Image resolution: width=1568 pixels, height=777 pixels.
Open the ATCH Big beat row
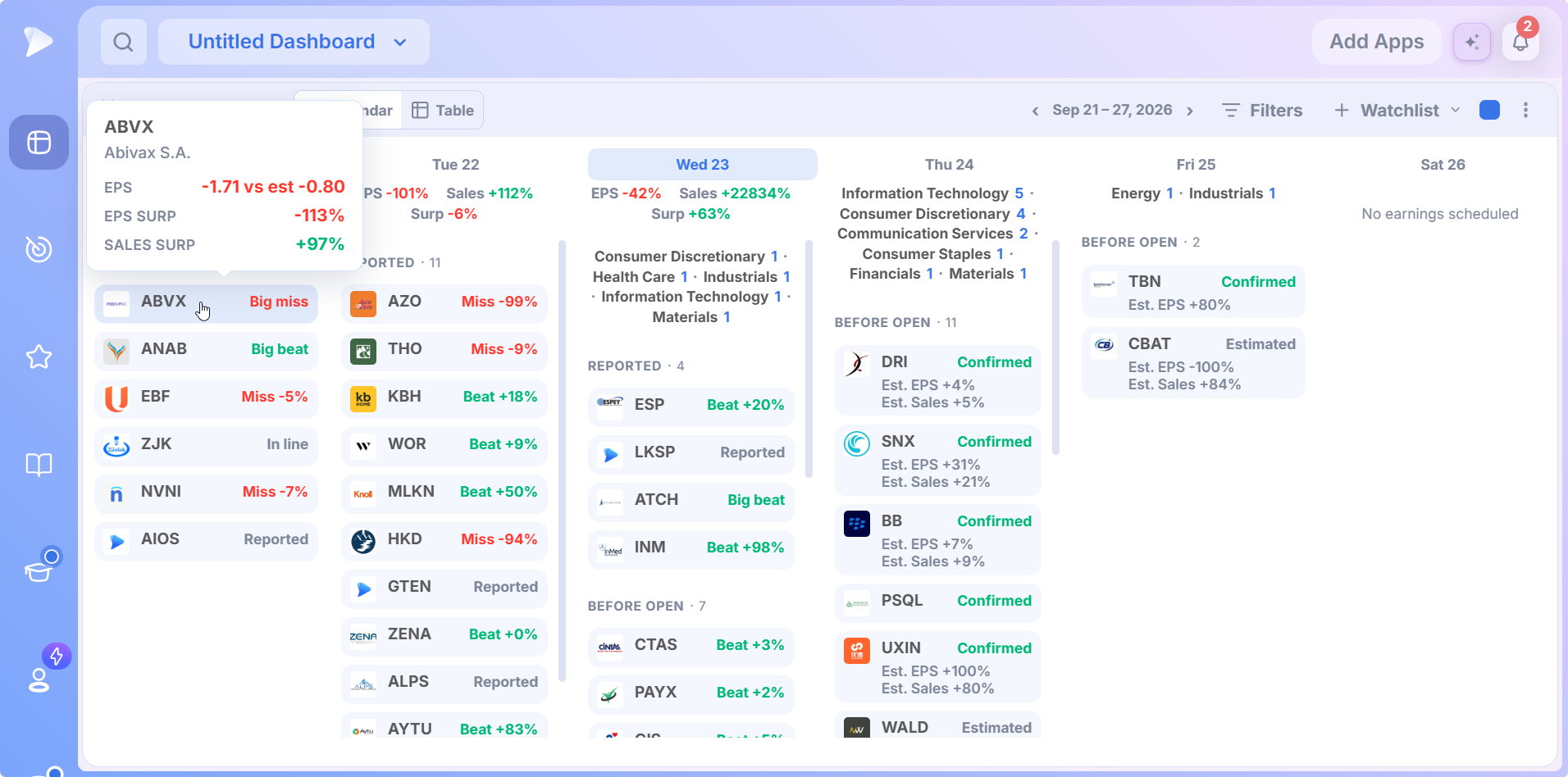tap(691, 502)
